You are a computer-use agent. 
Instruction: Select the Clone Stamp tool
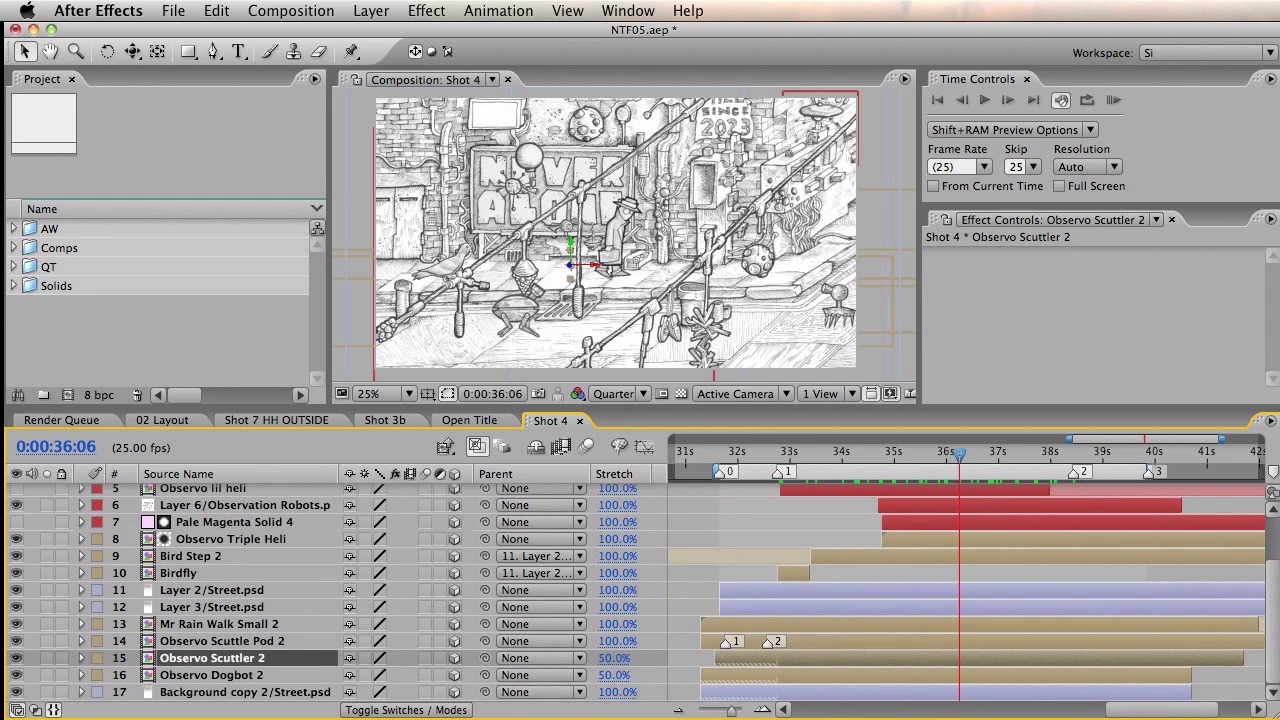pyautogui.click(x=294, y=52)
